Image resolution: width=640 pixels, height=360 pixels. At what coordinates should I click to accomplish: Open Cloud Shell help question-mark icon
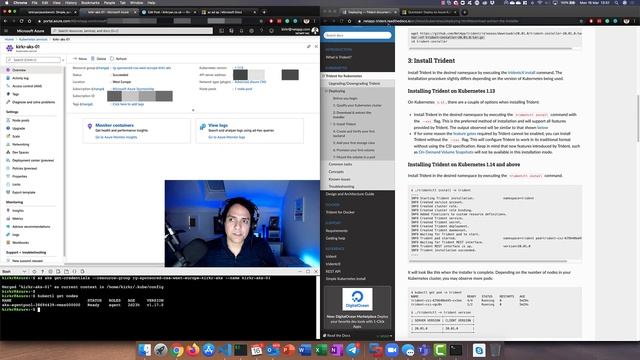pos(42,271)
